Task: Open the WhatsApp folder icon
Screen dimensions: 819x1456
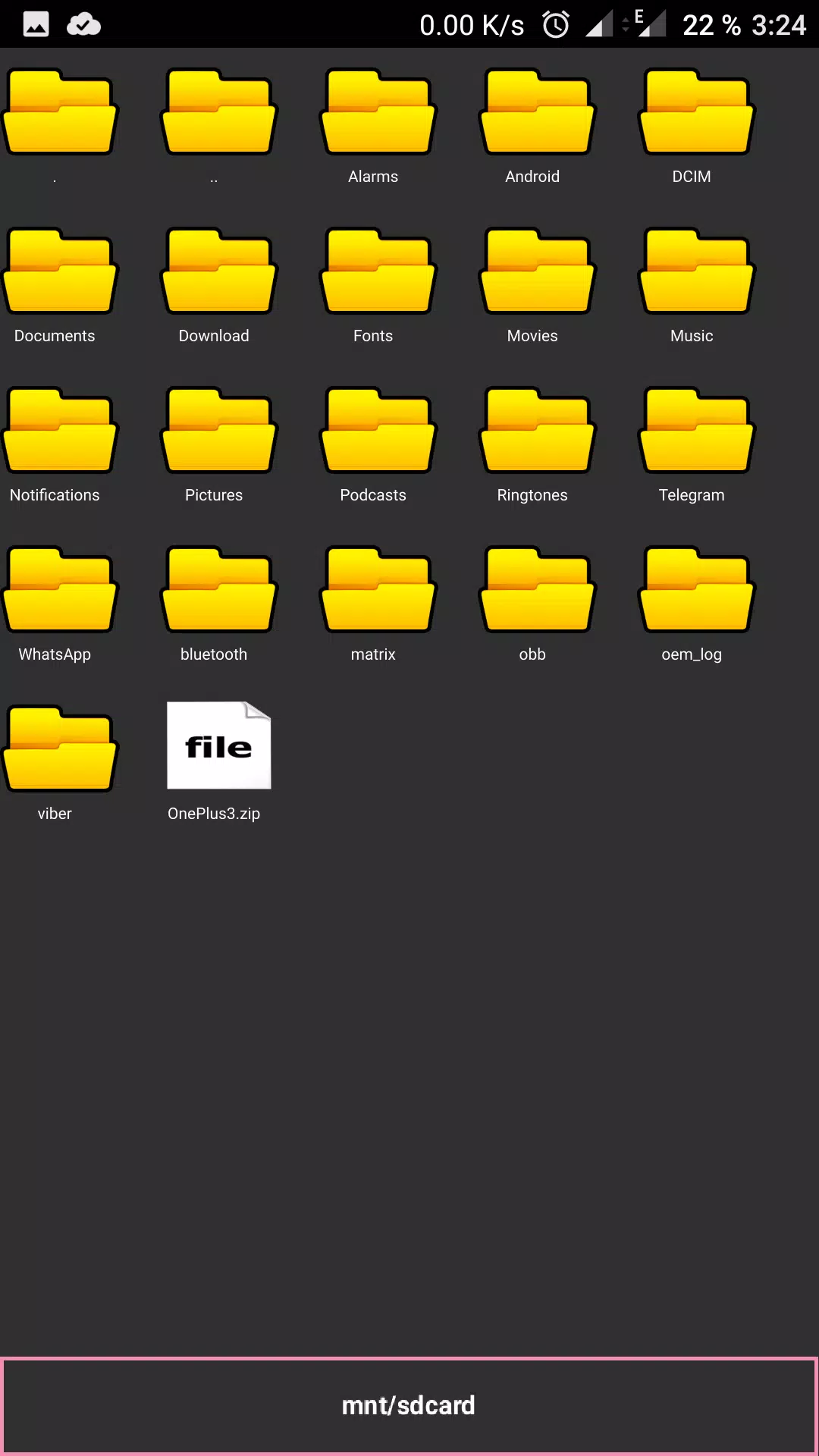Action: 60,590
